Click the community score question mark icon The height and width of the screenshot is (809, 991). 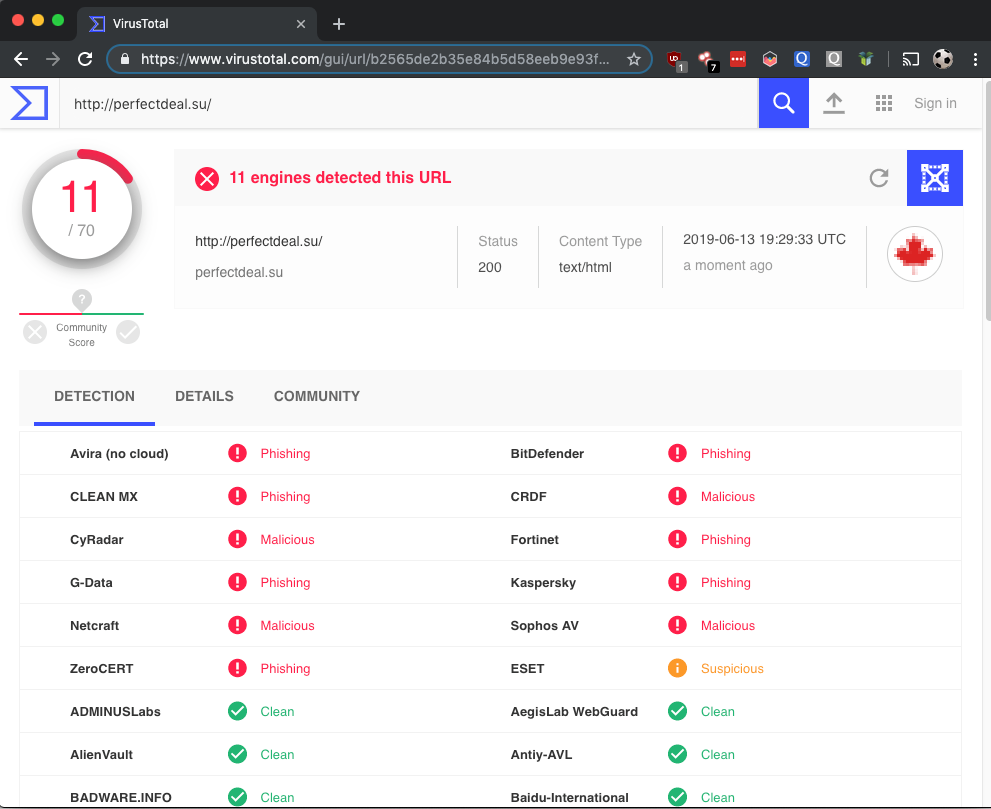[82, 299]
